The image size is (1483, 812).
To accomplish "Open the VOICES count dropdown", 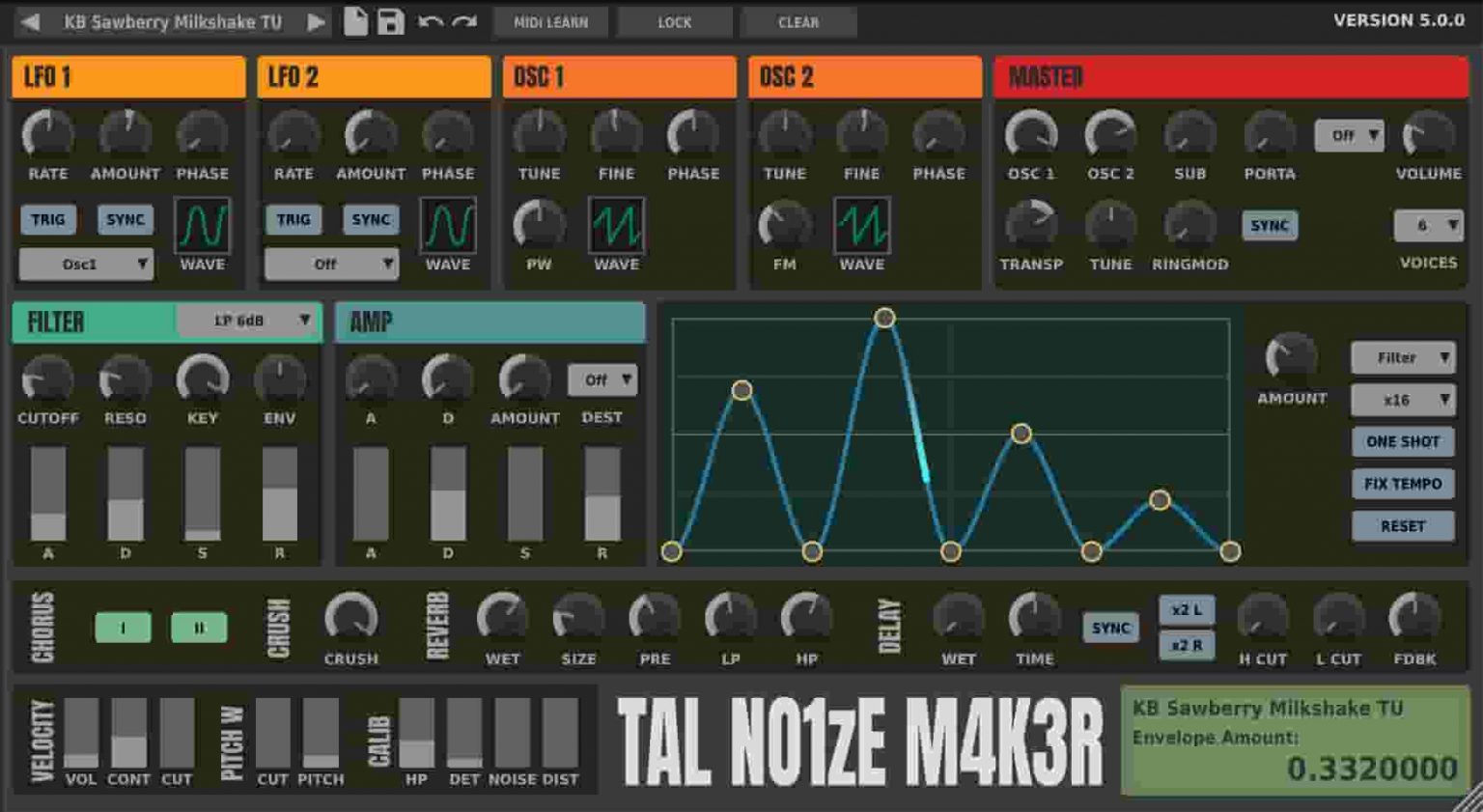I will 1429,225.
